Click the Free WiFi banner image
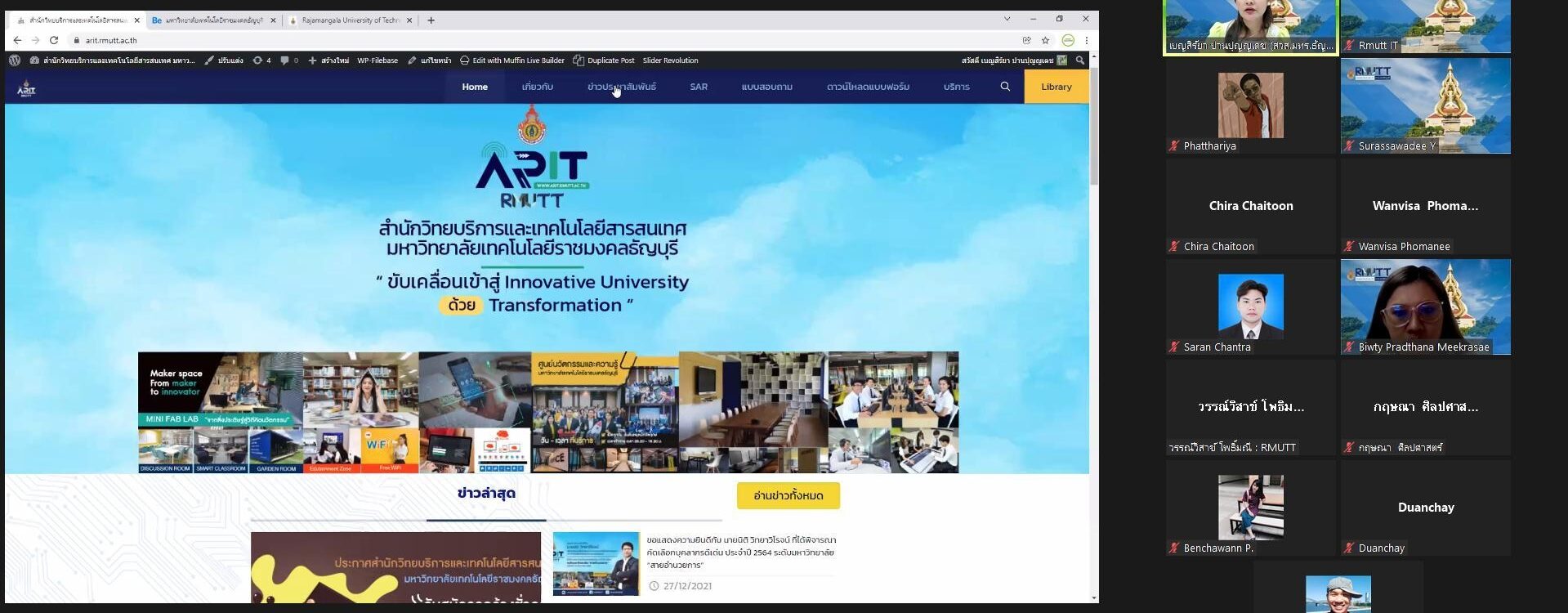Image resolution: width=1568 pixels, height=613 pixels. (x=390, y=450)
